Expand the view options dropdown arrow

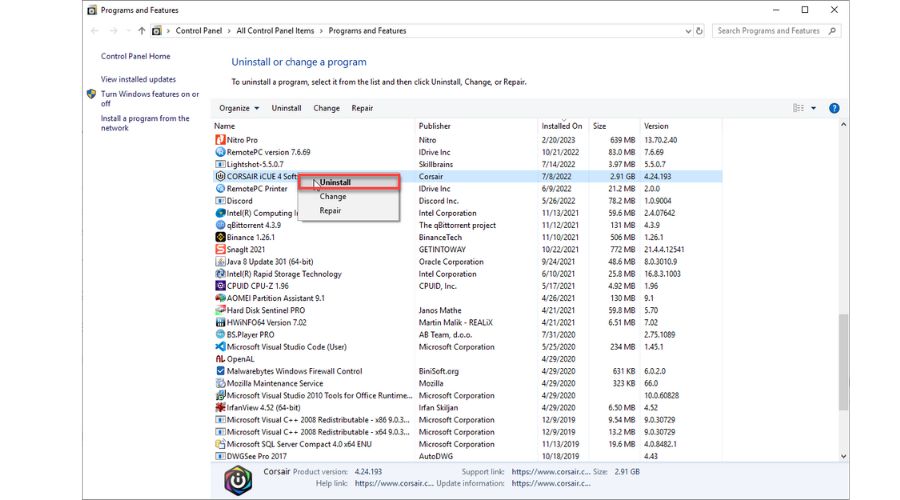point(813,108)
